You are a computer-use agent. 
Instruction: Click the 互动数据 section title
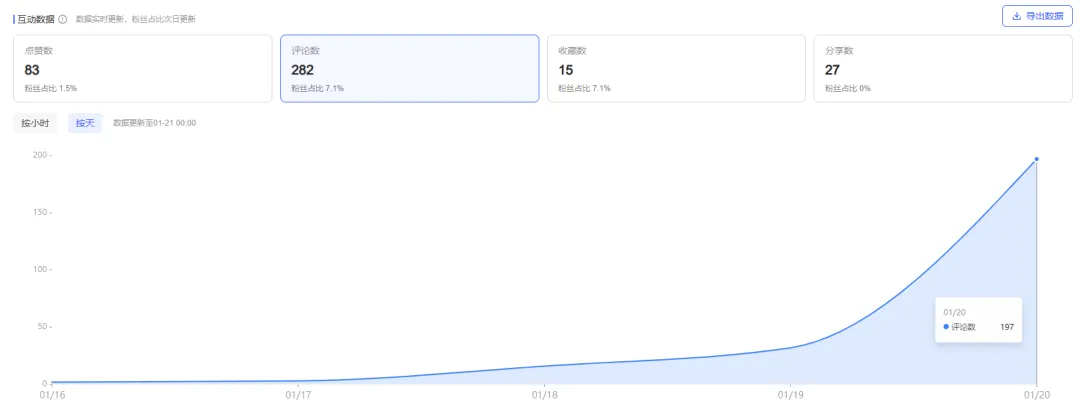[35, 19]
